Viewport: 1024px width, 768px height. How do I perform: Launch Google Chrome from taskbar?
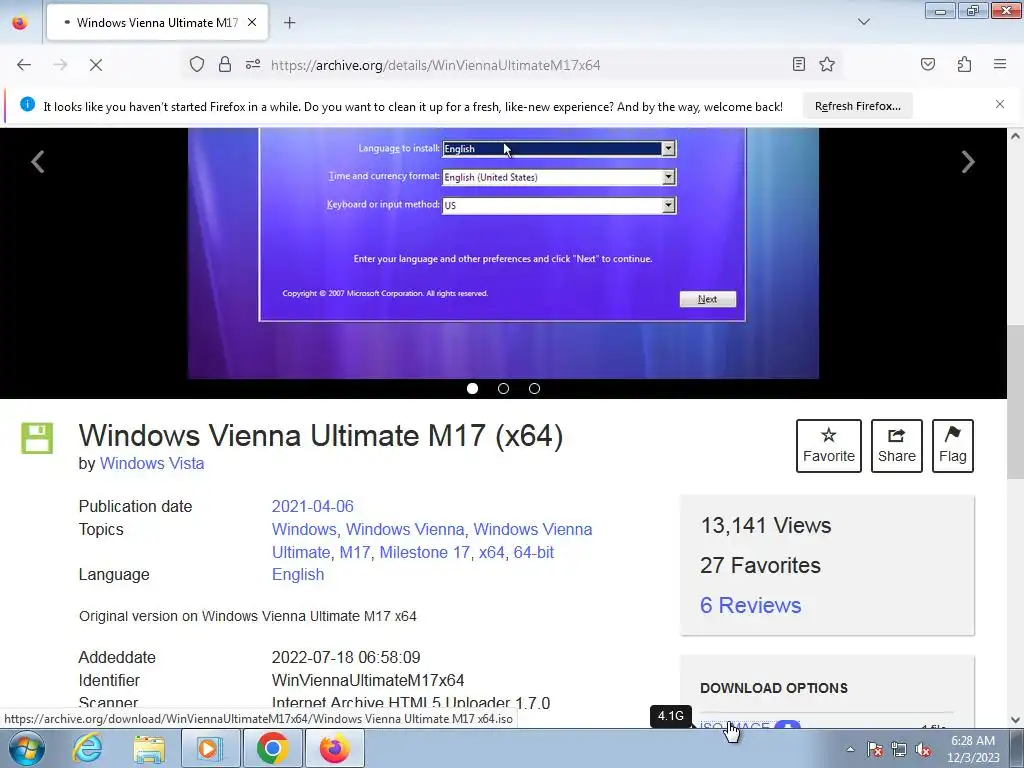click(x=272, y=748)
